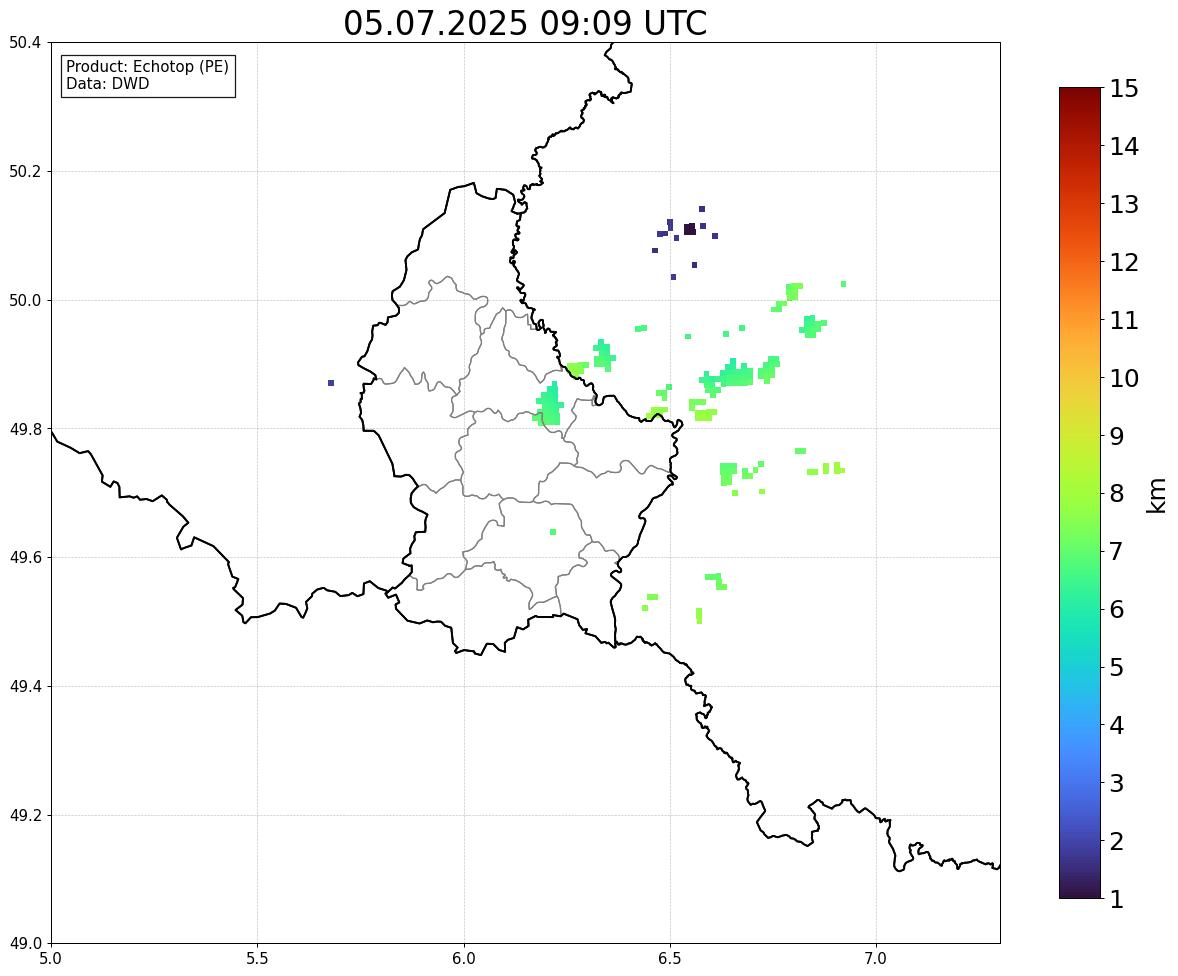Pick the 9 km colorbar tick label
The height and width of the screenshot is (976, 1178).
(x=1117, y=436)
